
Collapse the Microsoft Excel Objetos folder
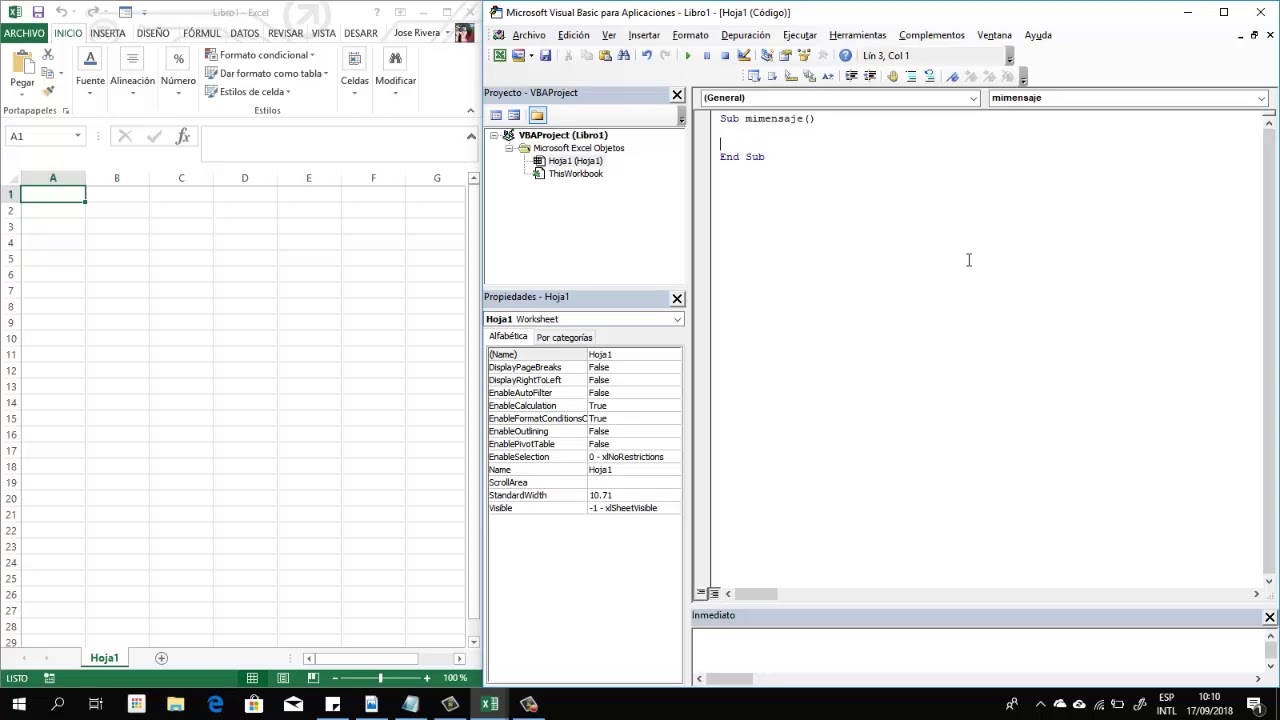(x=509, y=148)
